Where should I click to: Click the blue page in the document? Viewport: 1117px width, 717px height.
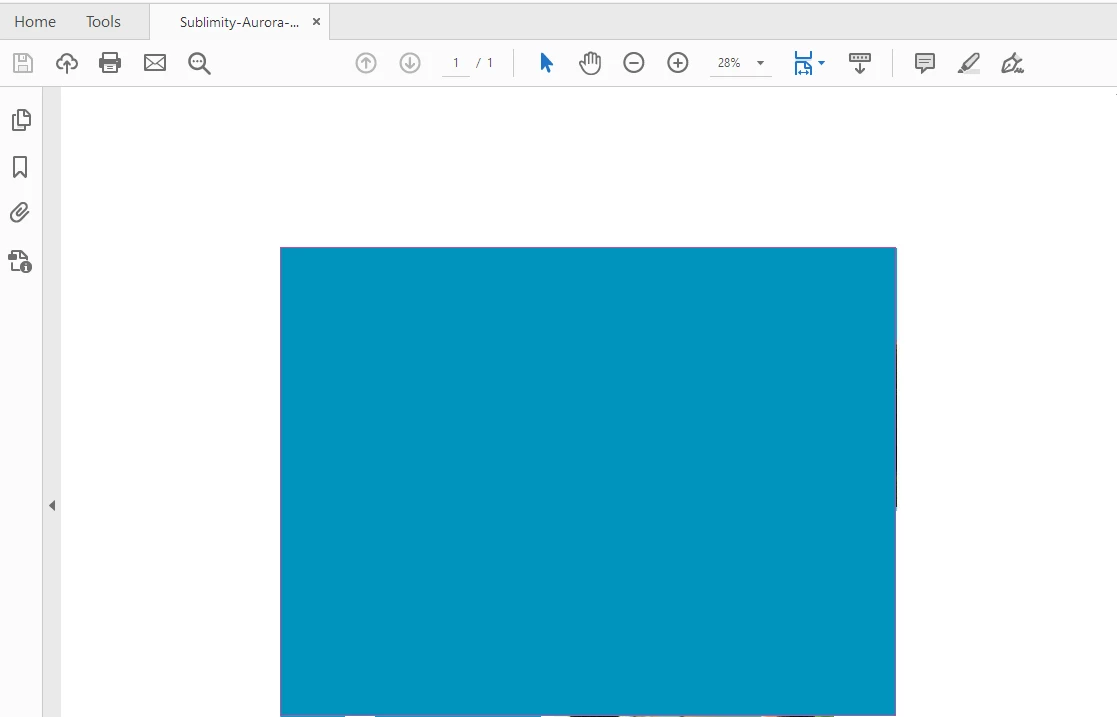(x=588, y=482)
